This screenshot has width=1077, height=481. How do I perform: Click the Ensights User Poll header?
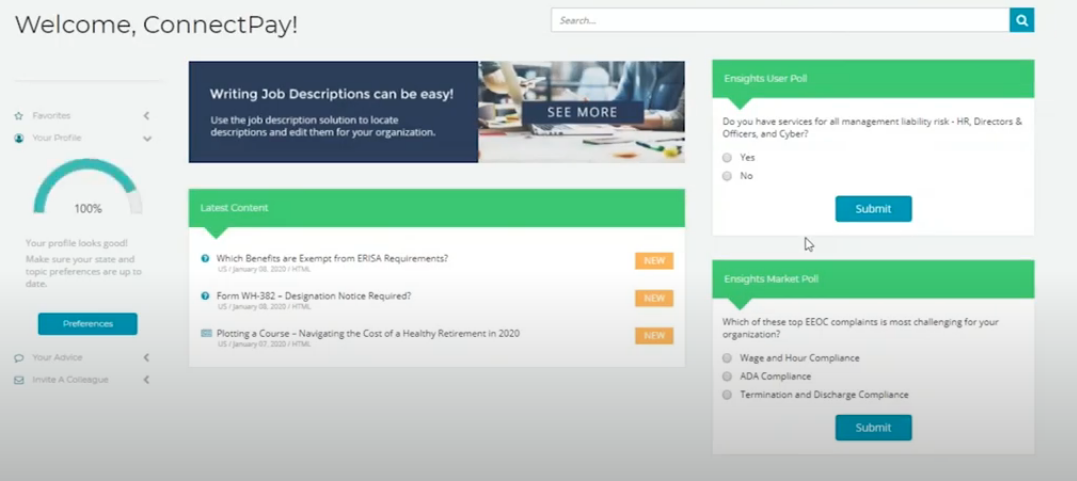click(x=873, y=78)
